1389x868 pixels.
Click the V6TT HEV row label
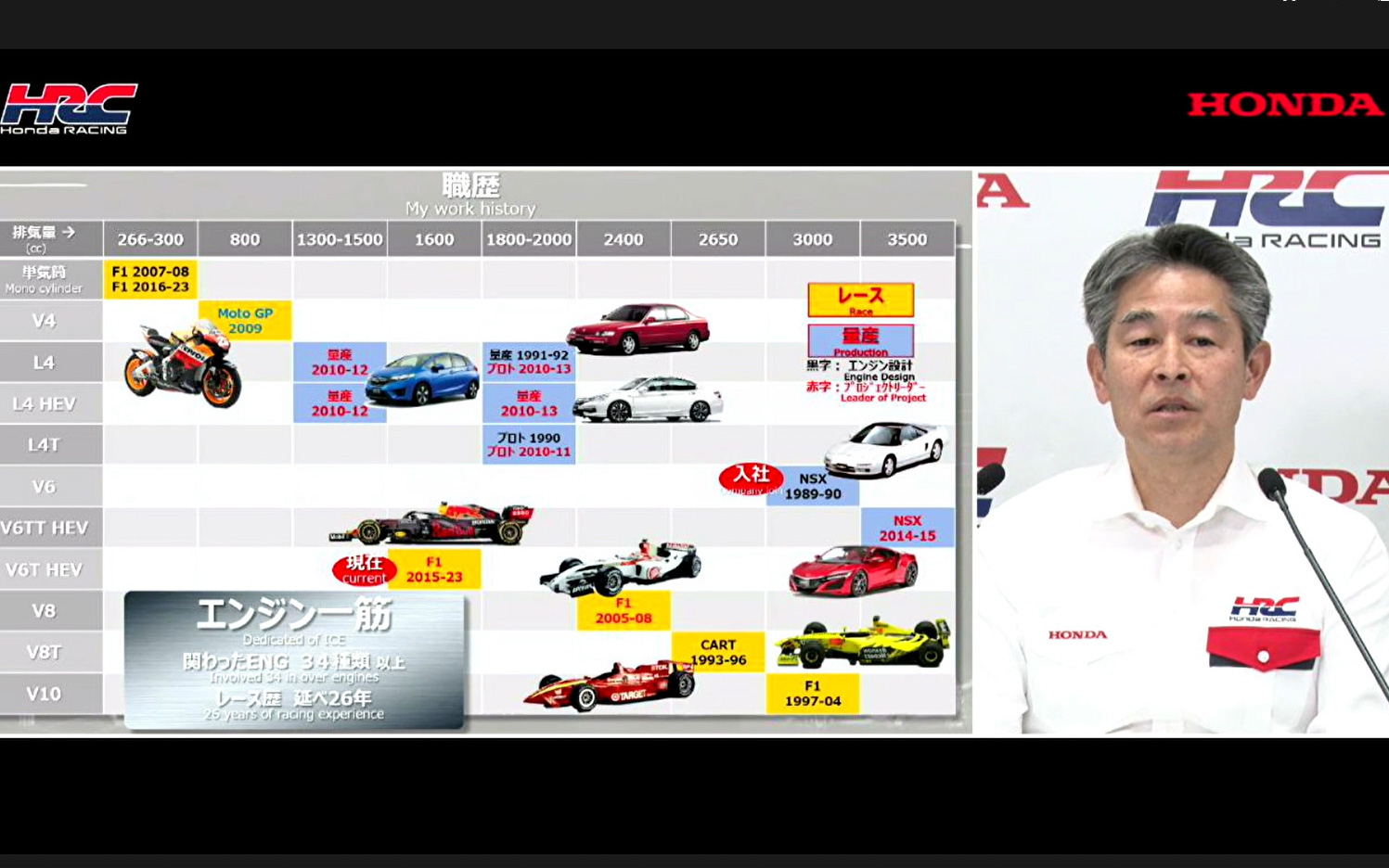51,528
